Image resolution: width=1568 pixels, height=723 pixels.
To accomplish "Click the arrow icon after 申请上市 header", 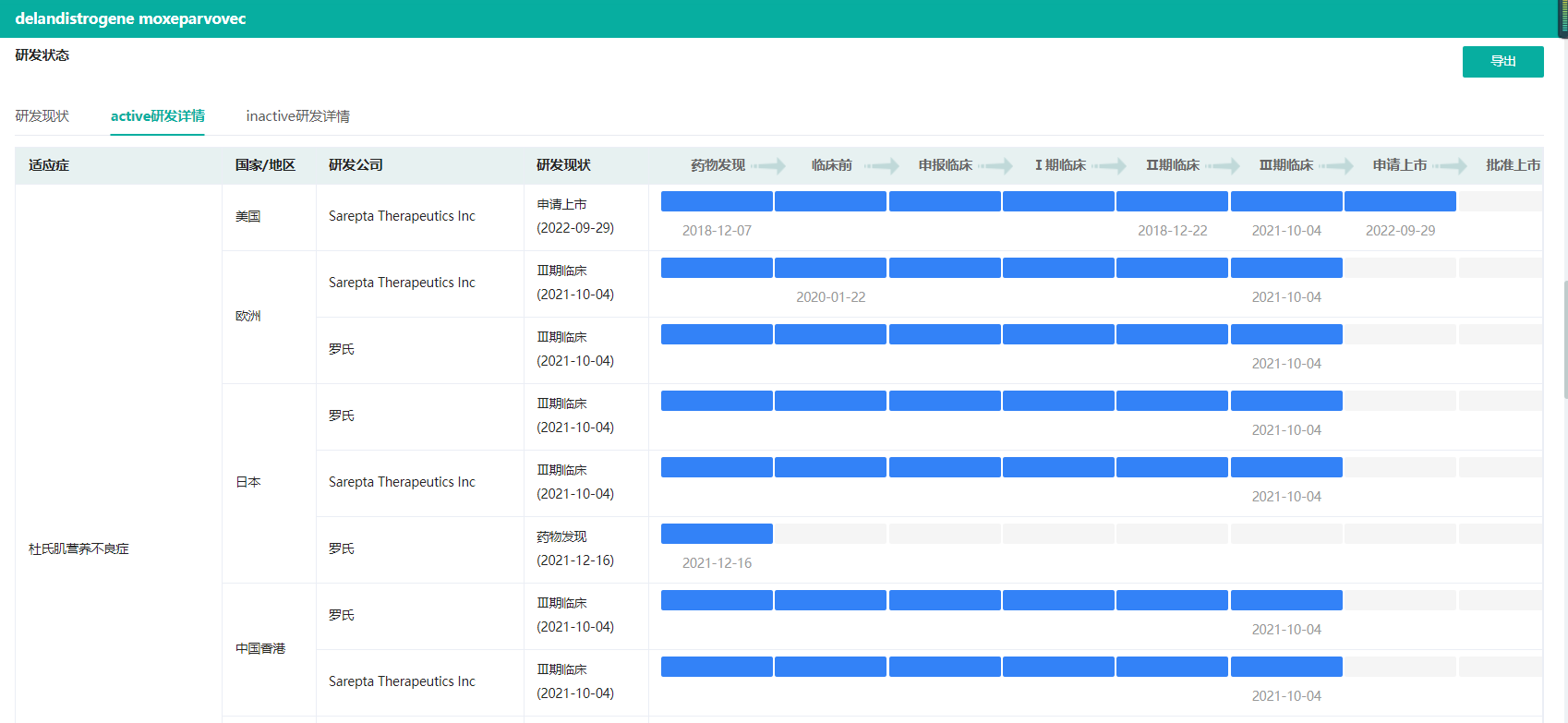I will (x=1450, y=166).
